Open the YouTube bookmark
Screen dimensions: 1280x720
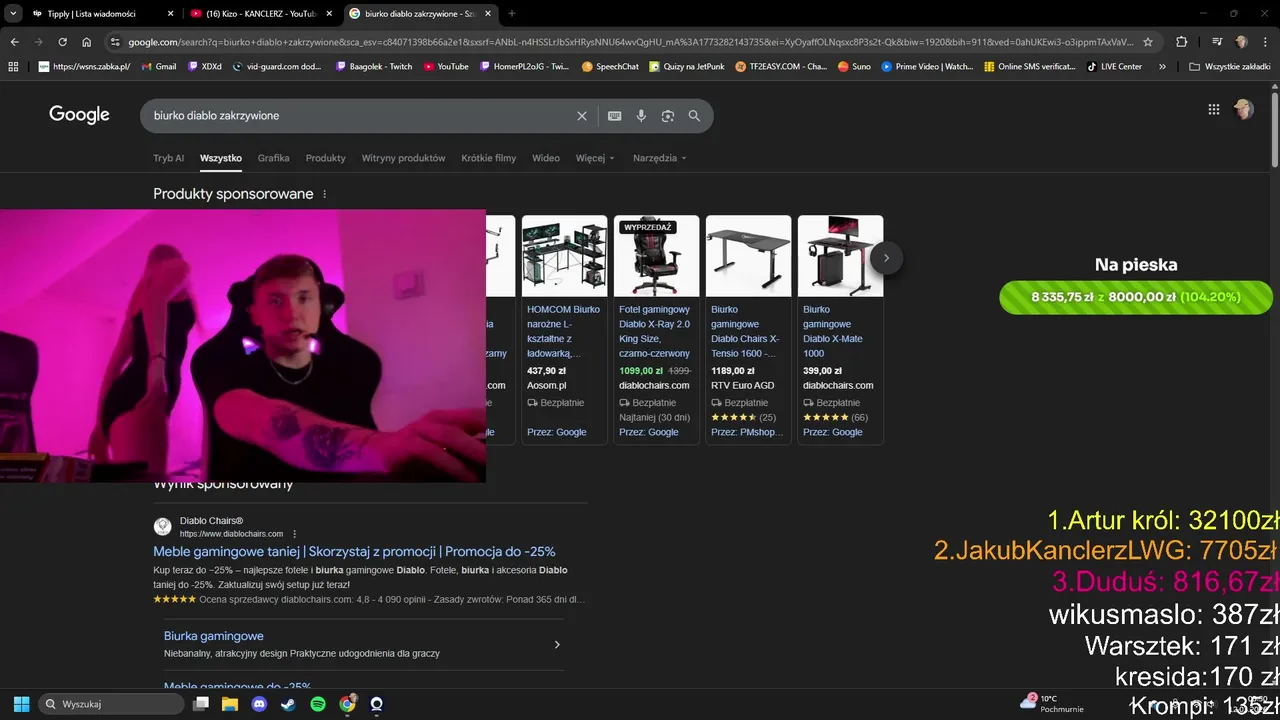pyautogui.click(x=446, y=67)
